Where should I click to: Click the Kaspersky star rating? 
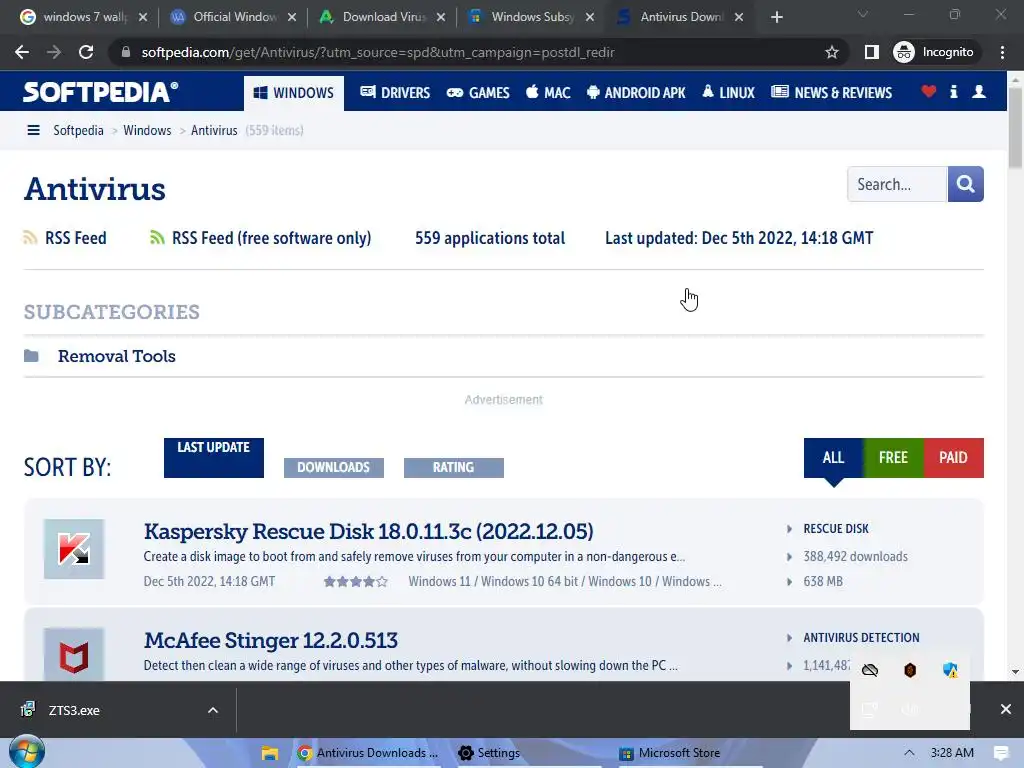[356, 582]
